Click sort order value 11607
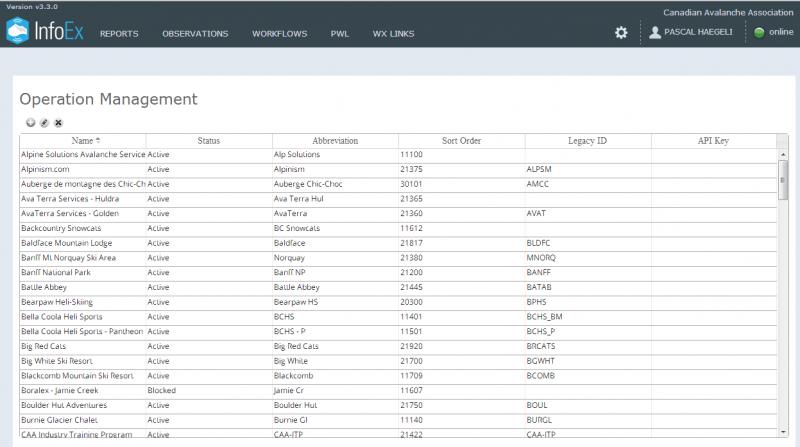The height and width of the screenshot is (447, 800). click(x=411, y=391)
